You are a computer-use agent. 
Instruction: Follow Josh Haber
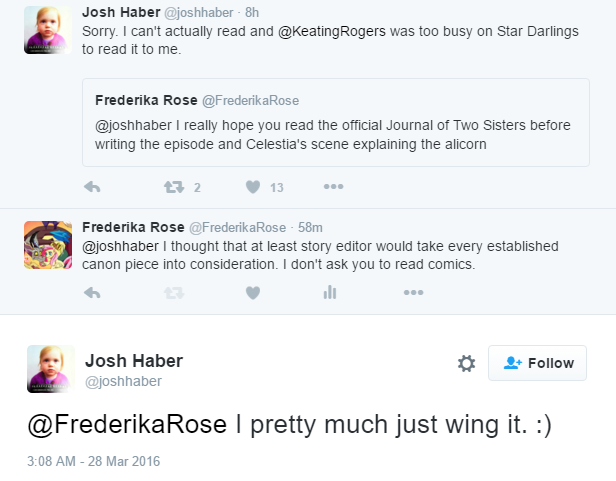click(x=538, y=363)
